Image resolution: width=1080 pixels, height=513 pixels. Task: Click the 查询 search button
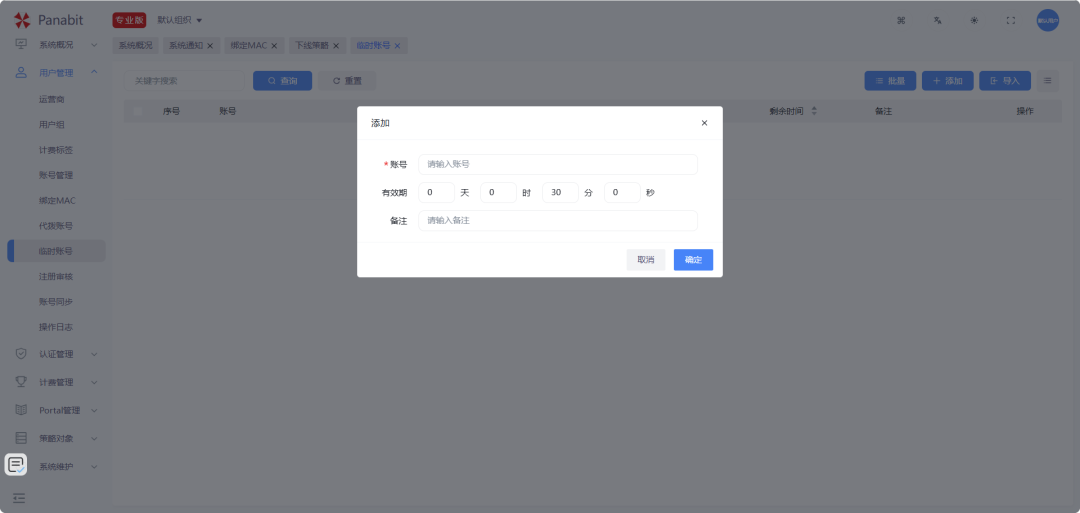click(282, 81)
